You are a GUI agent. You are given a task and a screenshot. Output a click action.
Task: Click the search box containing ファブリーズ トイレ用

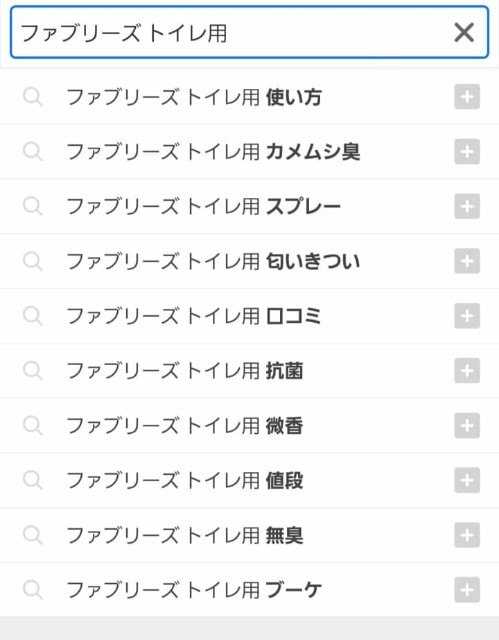coord(249,32)
